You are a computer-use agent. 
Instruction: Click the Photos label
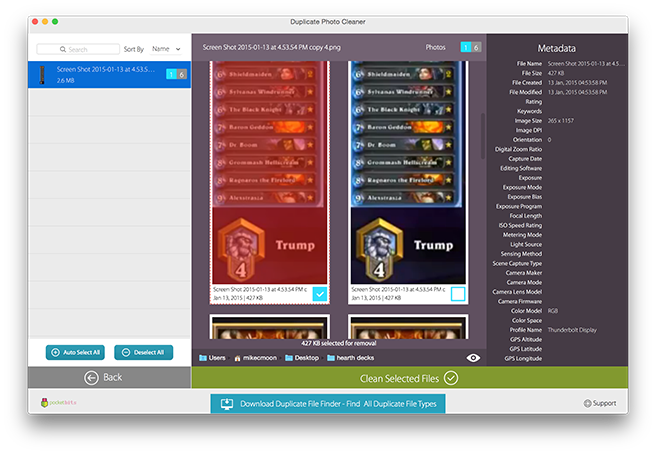436,47
